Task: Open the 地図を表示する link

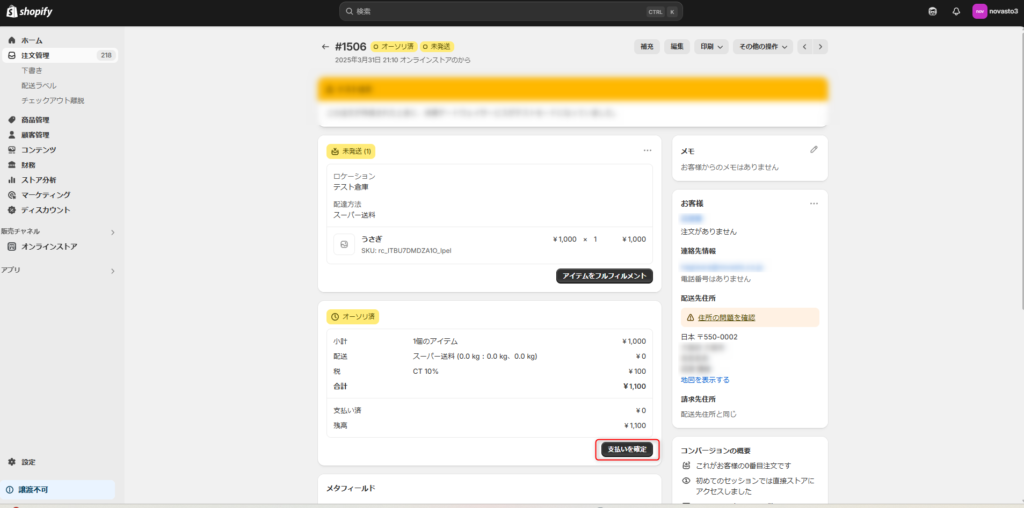Action: 705,380
